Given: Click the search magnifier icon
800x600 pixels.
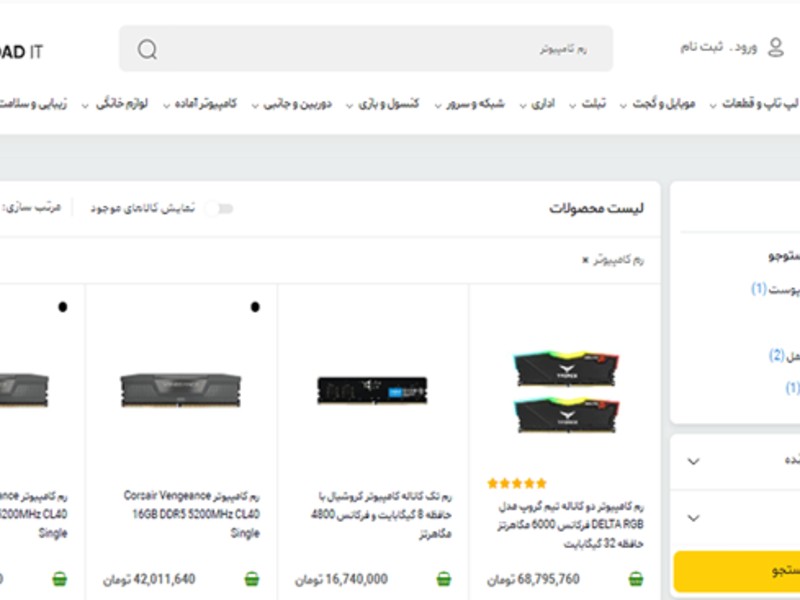Looking at the screenshot, I should click(147, 50).
